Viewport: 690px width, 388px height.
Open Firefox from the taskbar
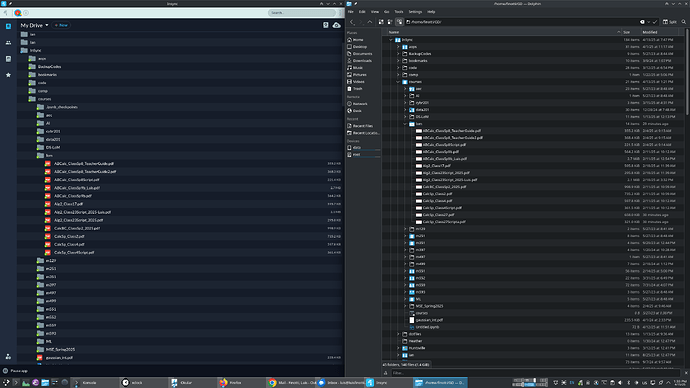[x=231, y=383]
